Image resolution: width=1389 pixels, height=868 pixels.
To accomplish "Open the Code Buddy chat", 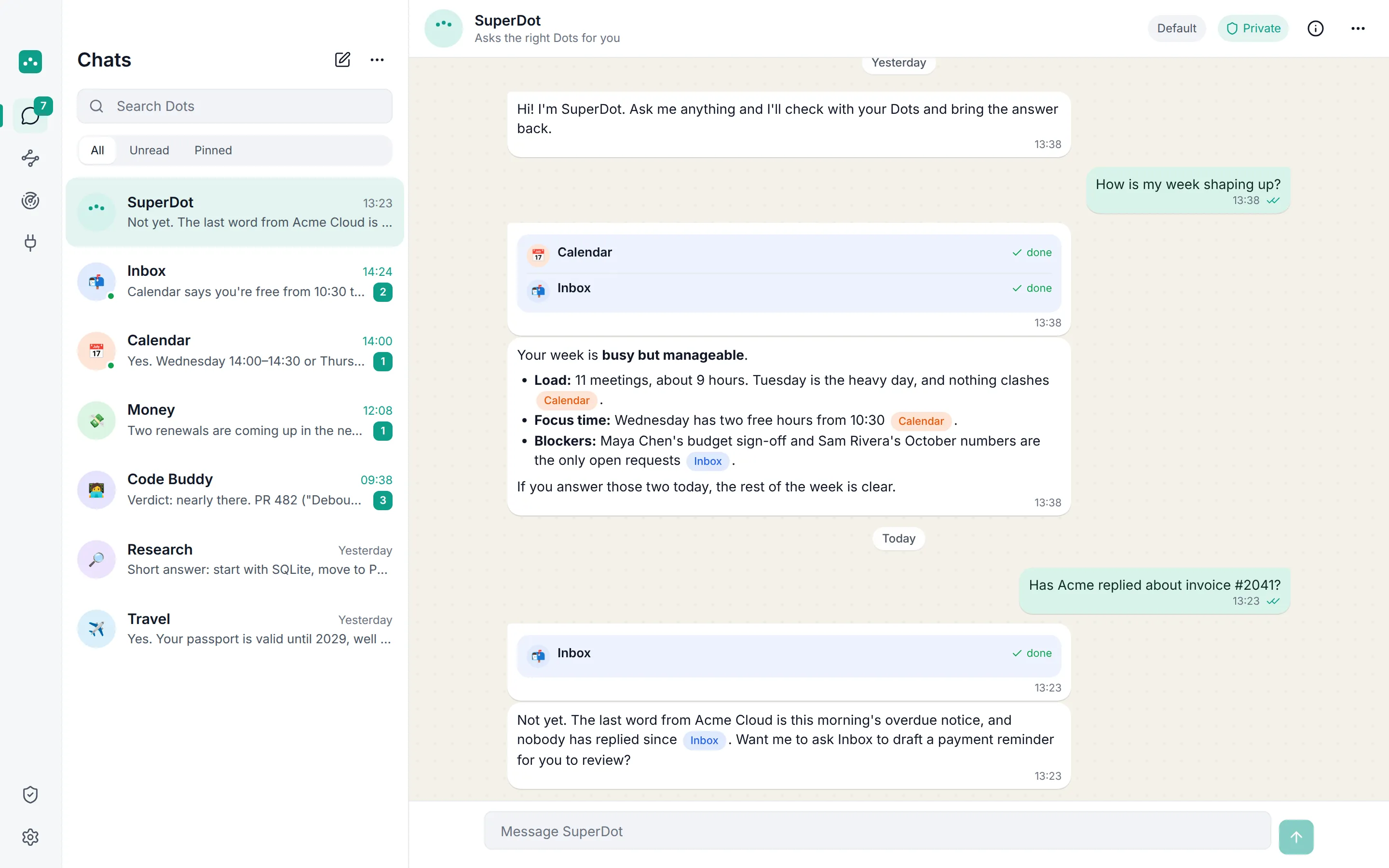I will click(x=235, y=490).
